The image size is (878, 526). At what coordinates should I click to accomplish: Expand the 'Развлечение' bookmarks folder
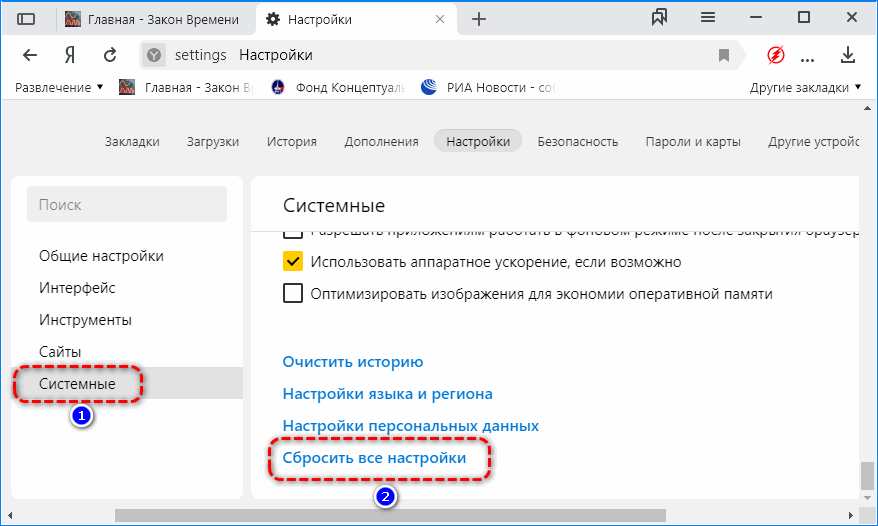(x=59, y=87)
